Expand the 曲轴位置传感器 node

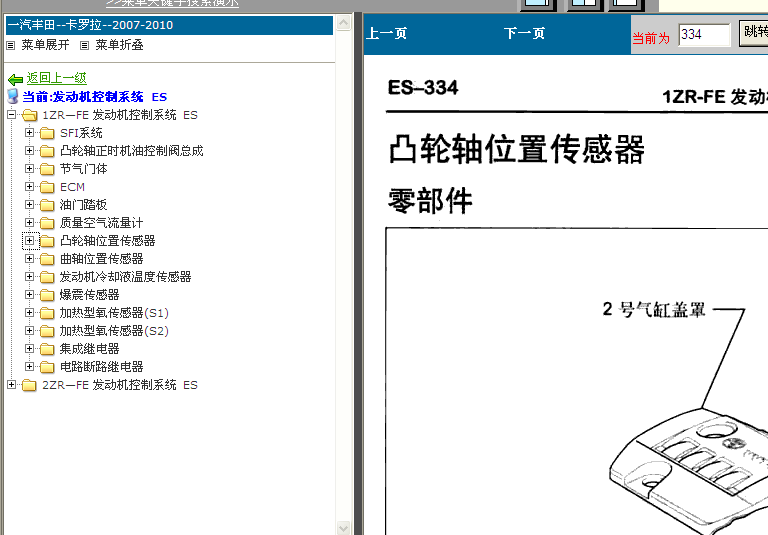point(29,258)
